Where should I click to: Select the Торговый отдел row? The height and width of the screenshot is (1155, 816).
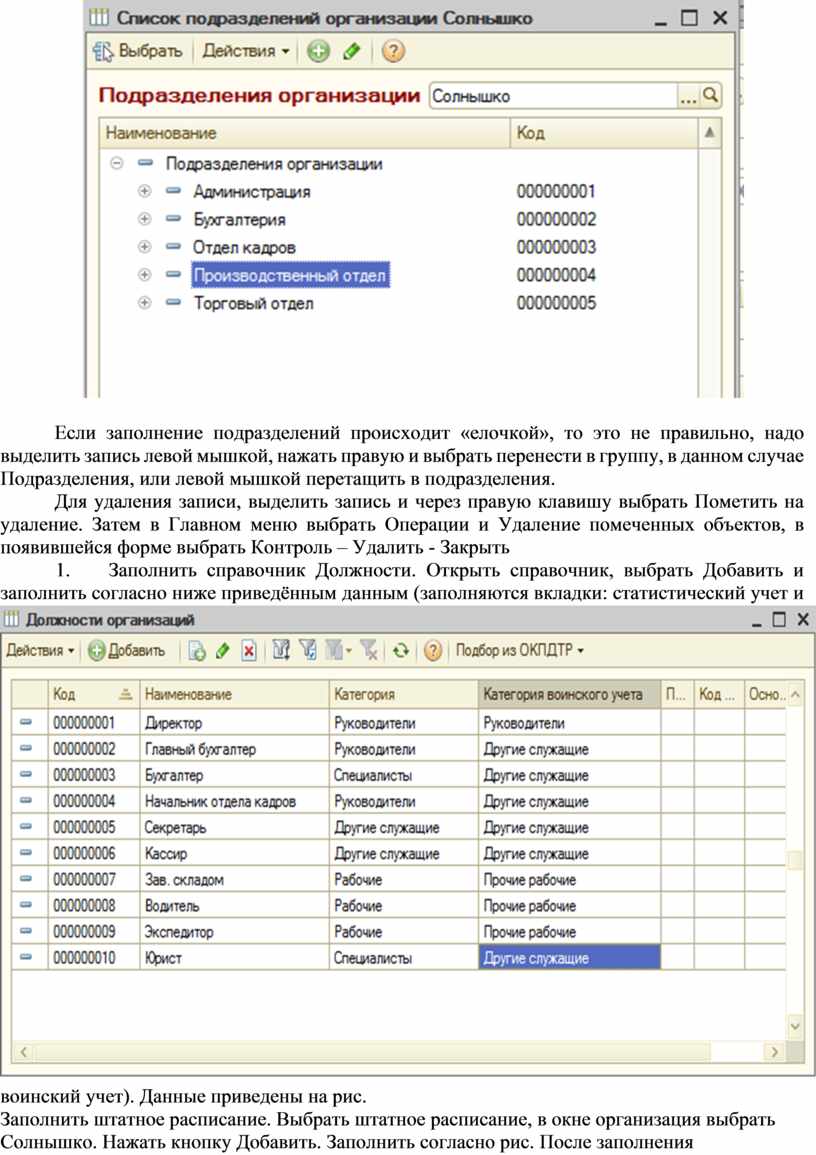click(398, 303)
